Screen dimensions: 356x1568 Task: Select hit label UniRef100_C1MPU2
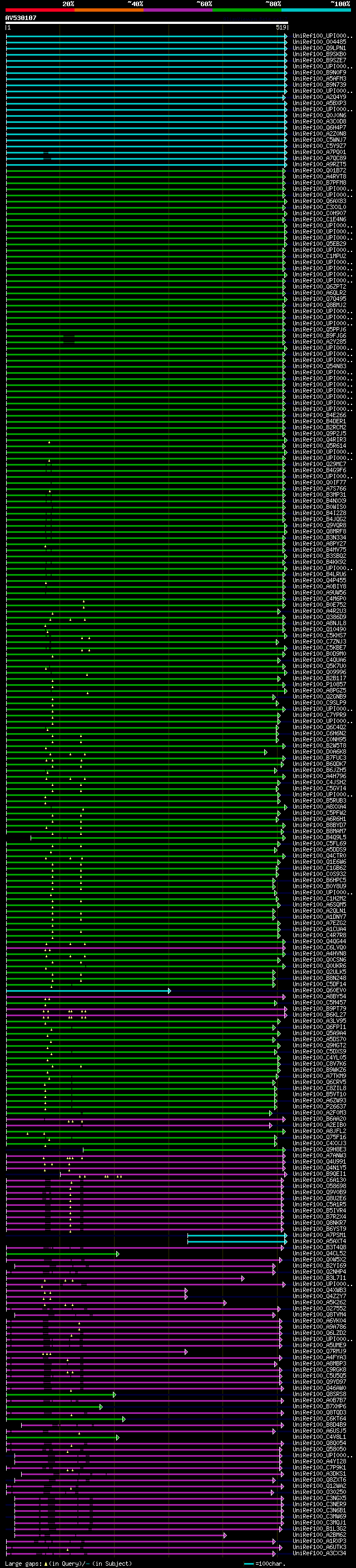pos(319,256)
